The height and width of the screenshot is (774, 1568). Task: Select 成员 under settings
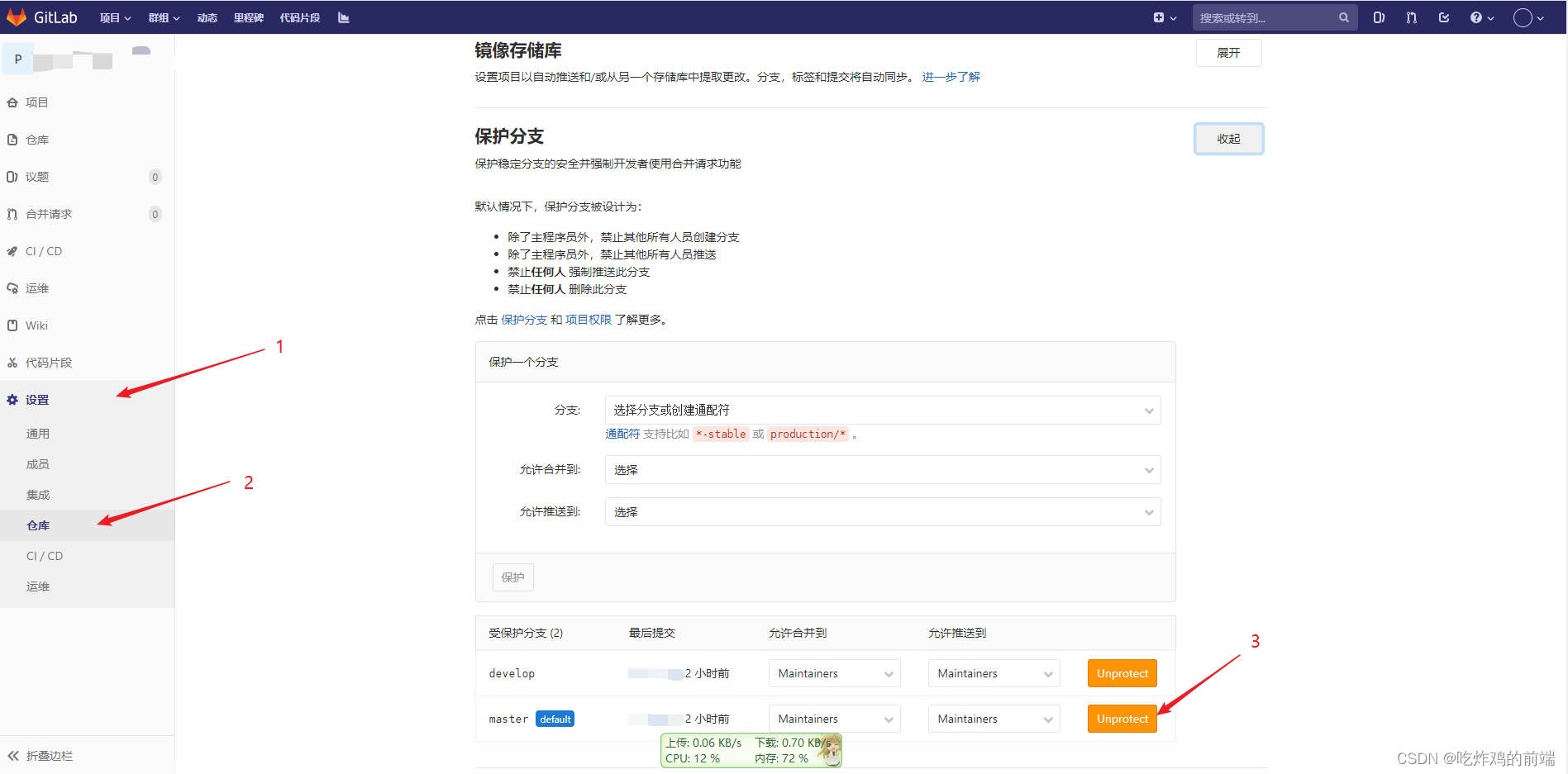(38, 464)
